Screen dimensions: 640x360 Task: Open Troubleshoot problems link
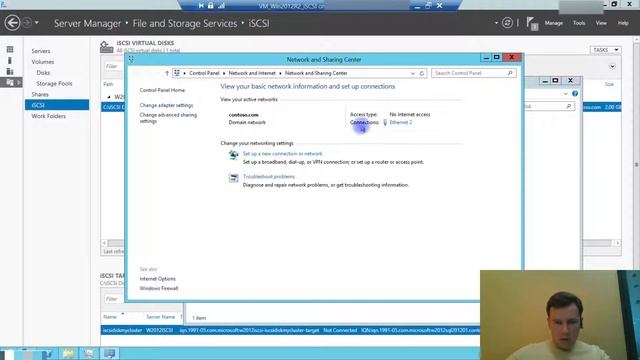pyautogui.click(x=269, y=177)
